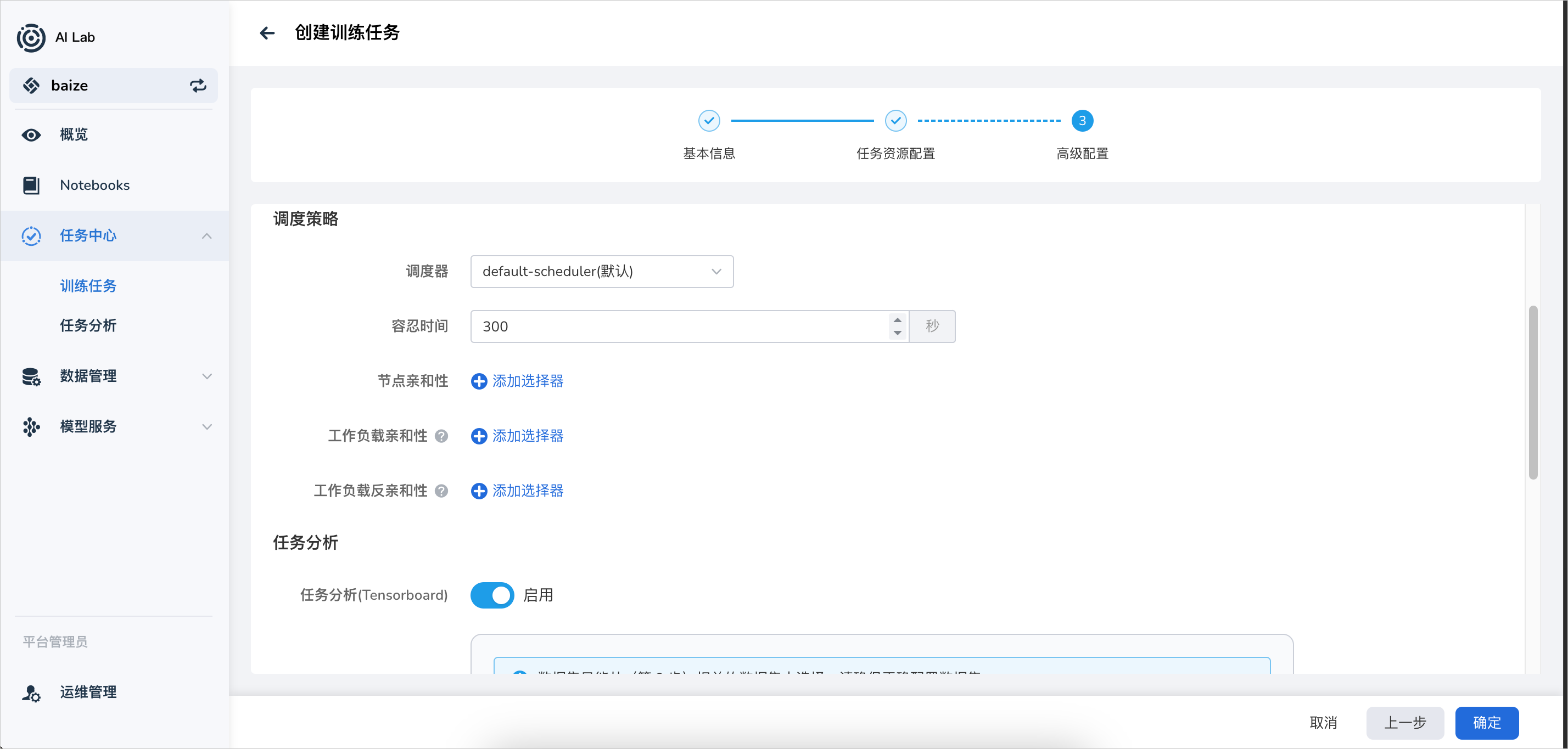Disable the 任务分析(Tensorboard) toggle
The height and width of the screenshot is (749, 1568).
tap(492, 595)
